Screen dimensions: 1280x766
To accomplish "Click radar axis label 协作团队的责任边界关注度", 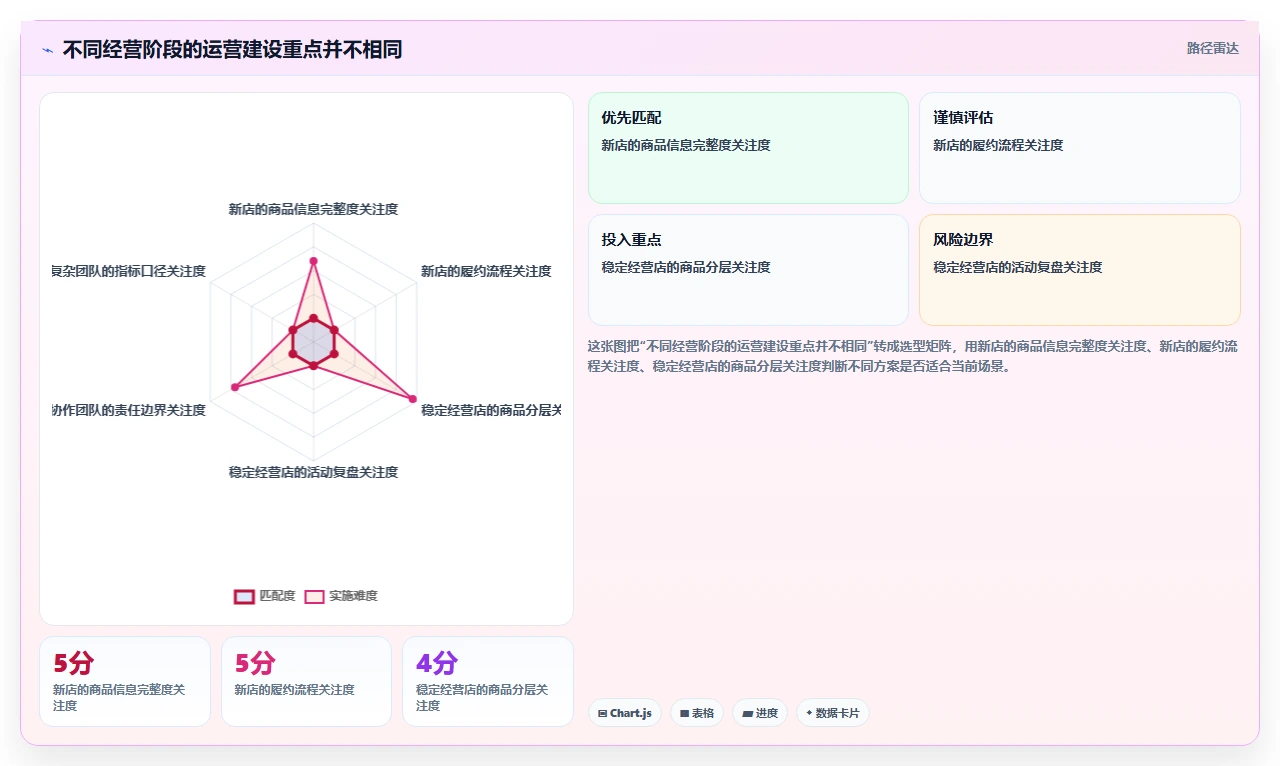I will pyautogui.click(x=129, y=410).
